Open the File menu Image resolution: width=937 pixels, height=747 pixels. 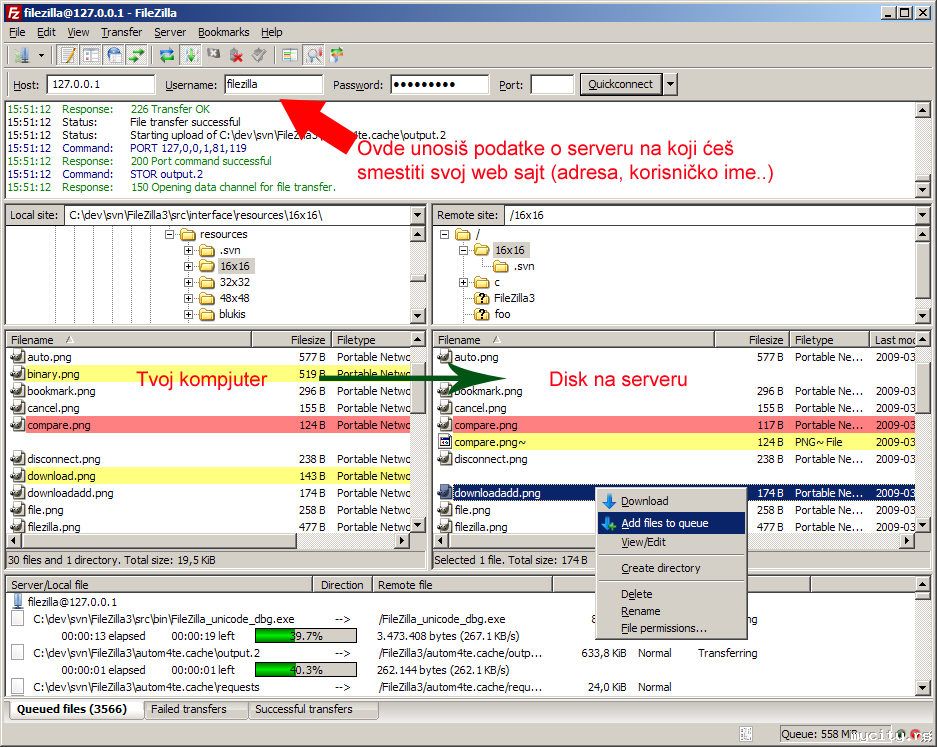click(x=17, y=32)
